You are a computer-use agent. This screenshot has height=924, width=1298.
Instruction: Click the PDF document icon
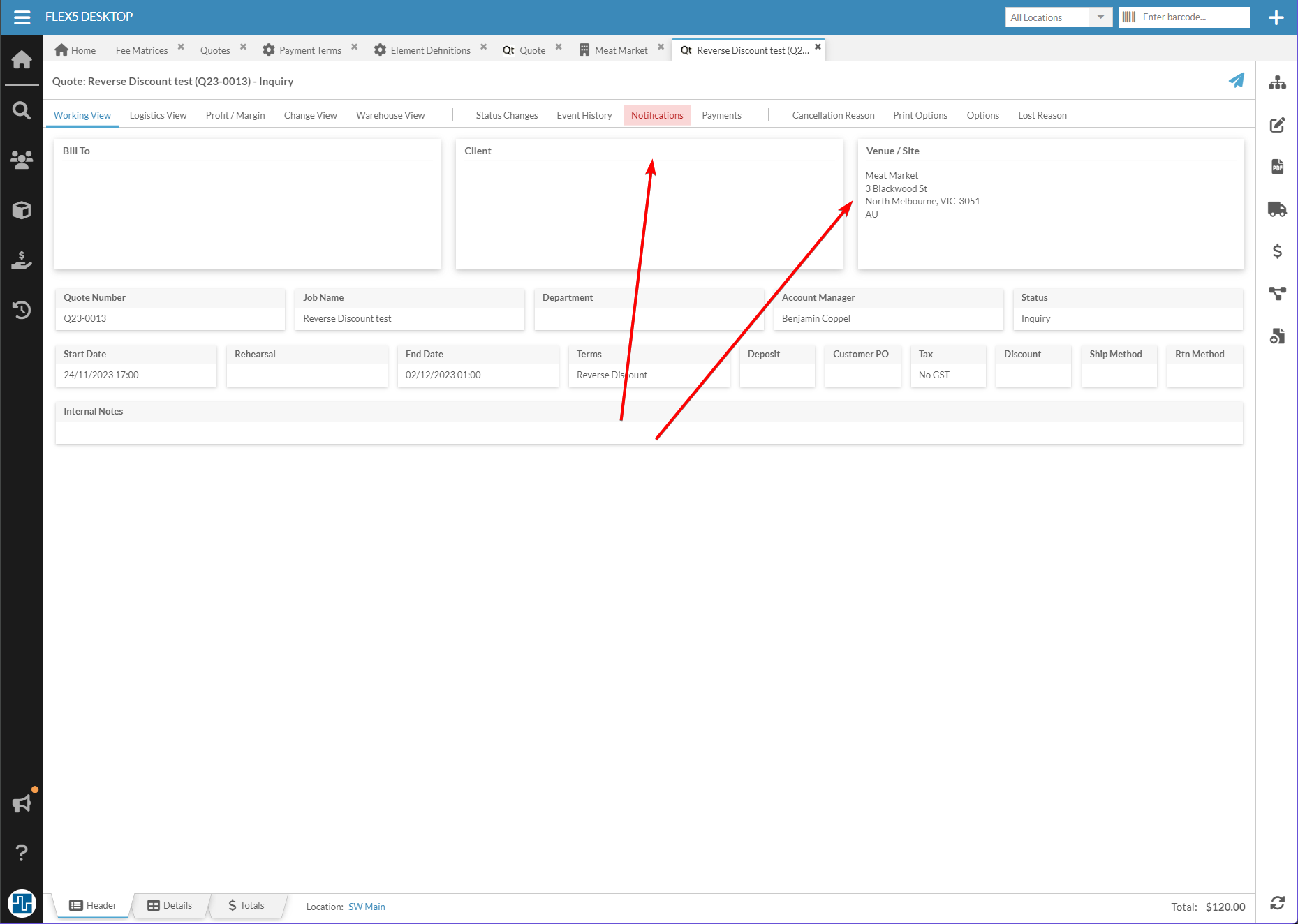tap(1277, 167)
